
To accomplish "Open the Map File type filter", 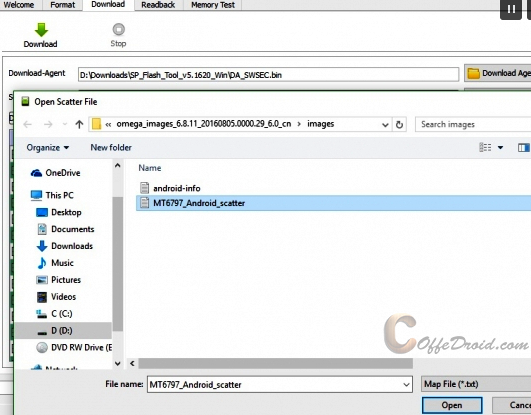I will pyautogui.click(x=476, y=384).
